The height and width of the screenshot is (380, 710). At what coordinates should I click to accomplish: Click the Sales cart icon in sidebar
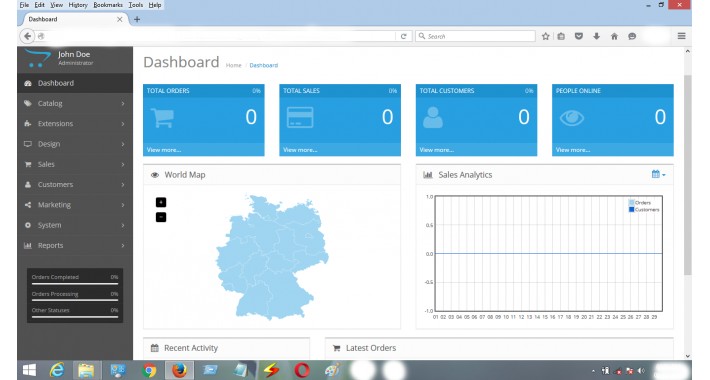coord(28,164)
